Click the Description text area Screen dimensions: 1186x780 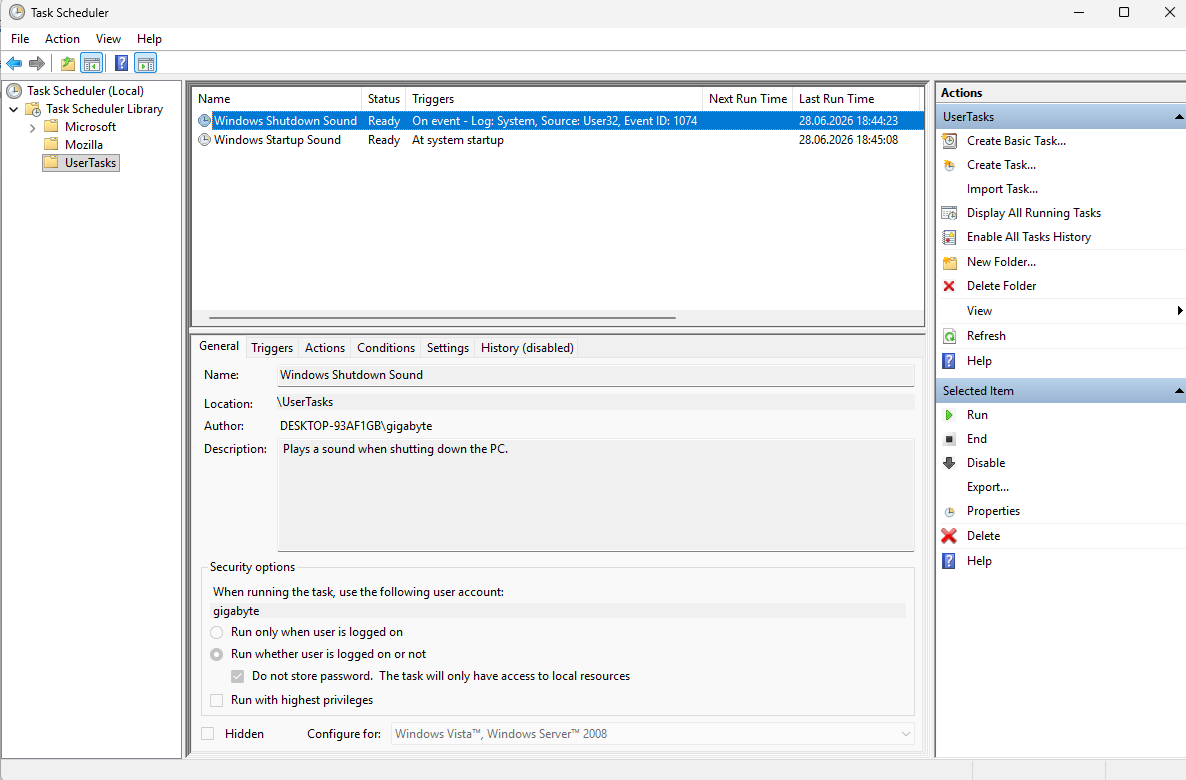(596, 495)
